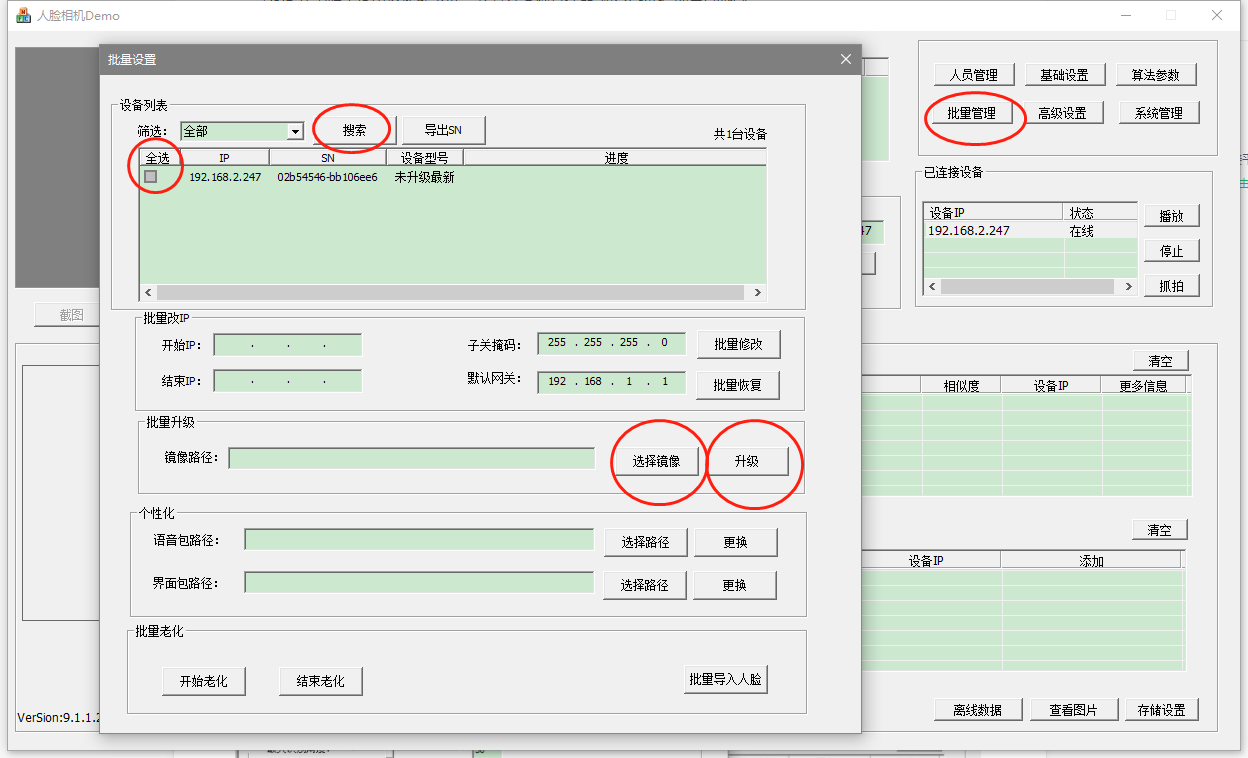Image resolution: width=1248 pixels, height=758 pixels.
Task: Click the 全选 column header
Action: [158, 158]
